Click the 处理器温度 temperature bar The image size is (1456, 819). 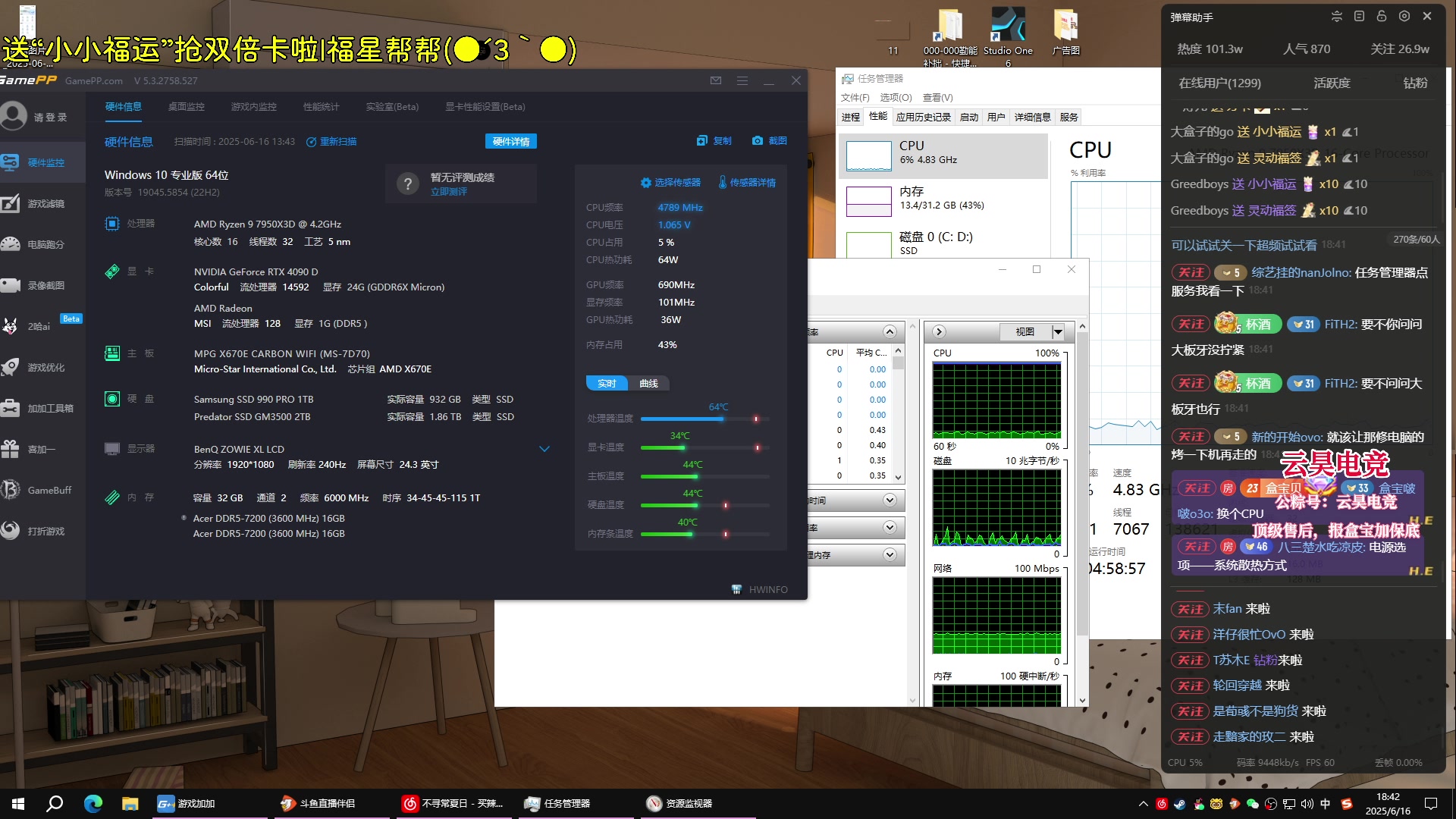tap(705, 419)
